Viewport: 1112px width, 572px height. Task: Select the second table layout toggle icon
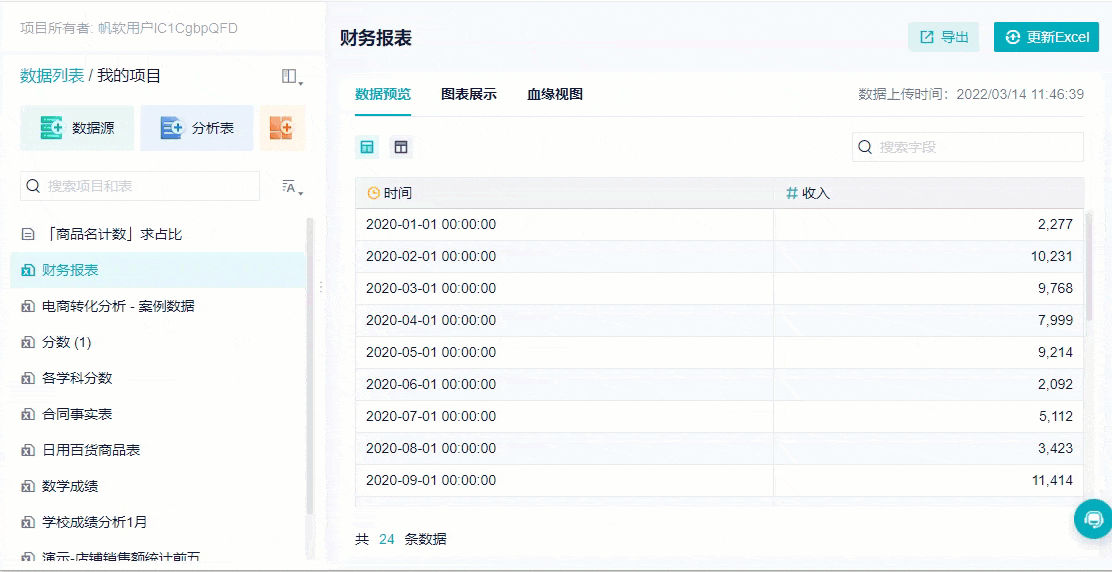tap(401, 147)
